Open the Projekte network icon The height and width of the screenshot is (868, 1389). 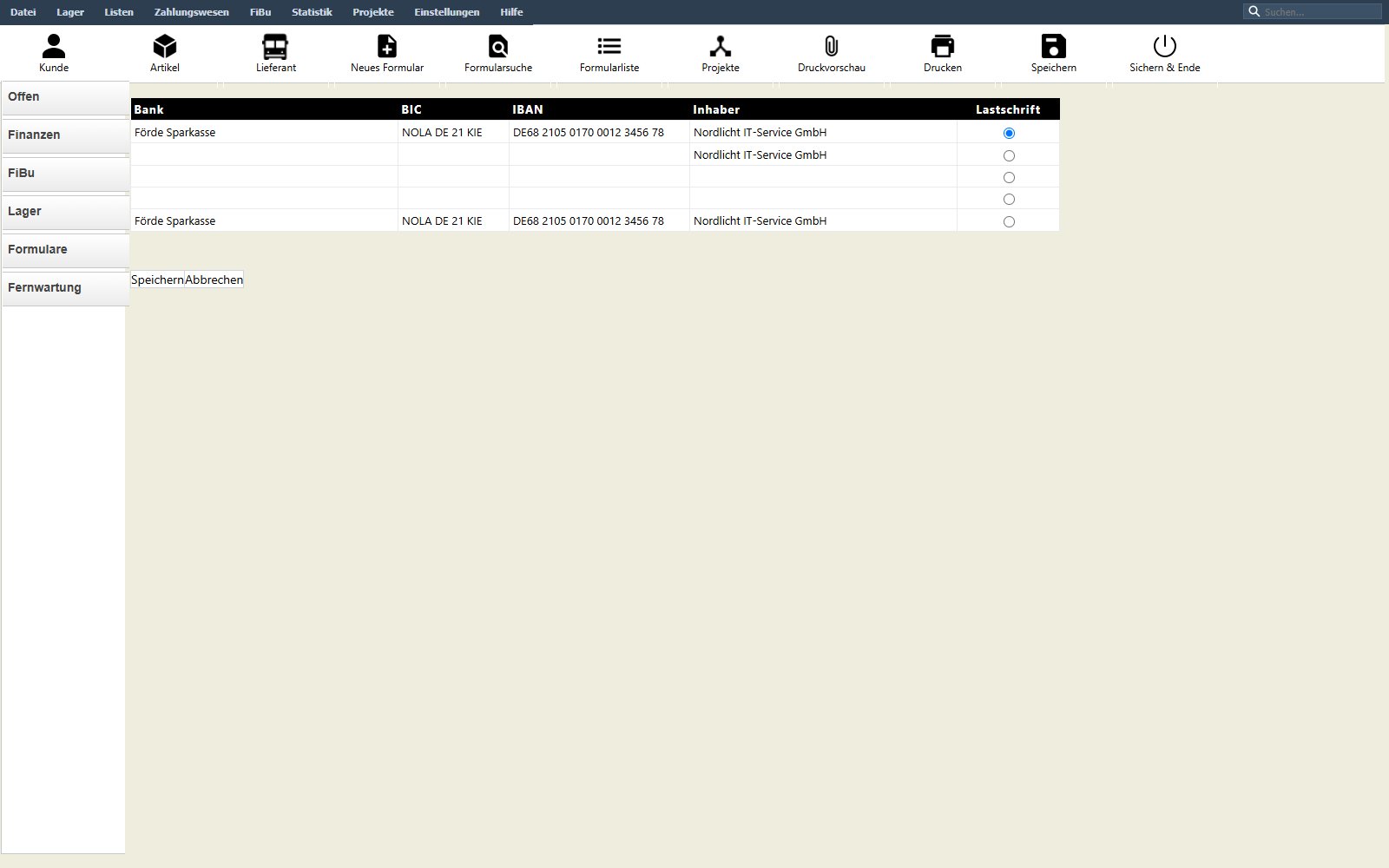pyautogui.click(x=721, y=46)
